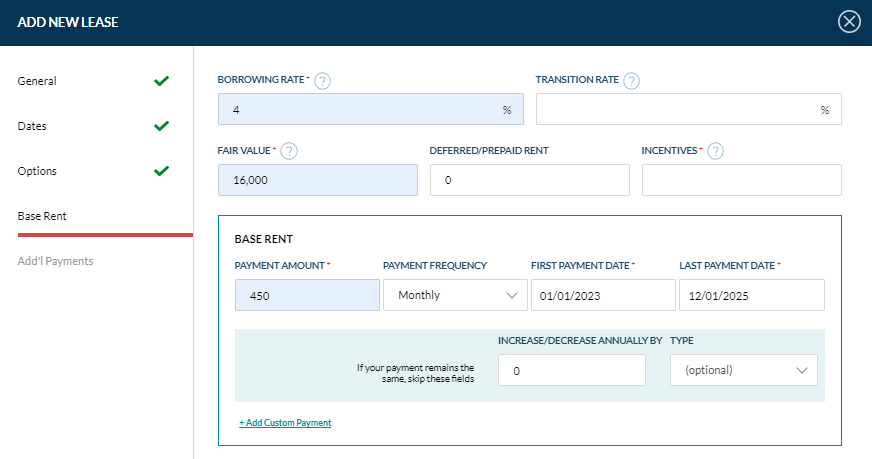
Task: Switch to the Dates step
Action: (x=32, y=126)
